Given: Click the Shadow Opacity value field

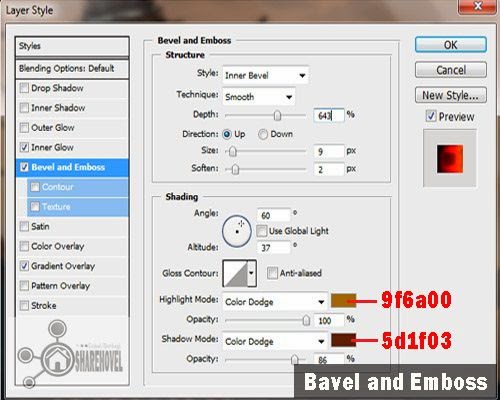Looking at the screenshot, I should [329, 360].
